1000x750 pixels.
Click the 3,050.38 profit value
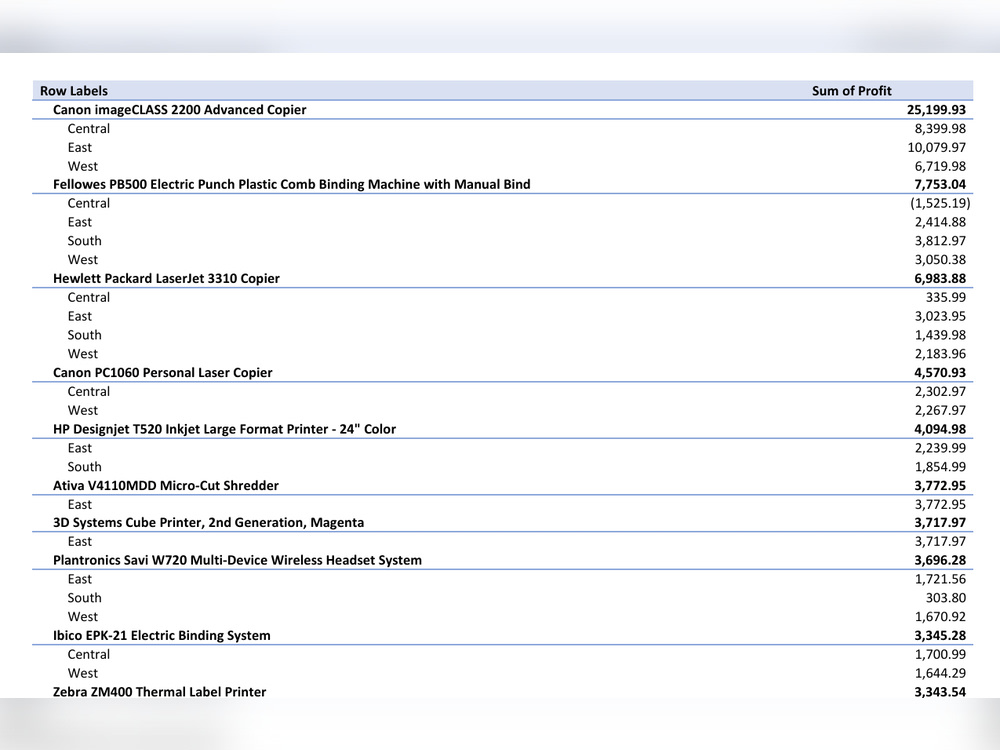(x=940, y=260)
